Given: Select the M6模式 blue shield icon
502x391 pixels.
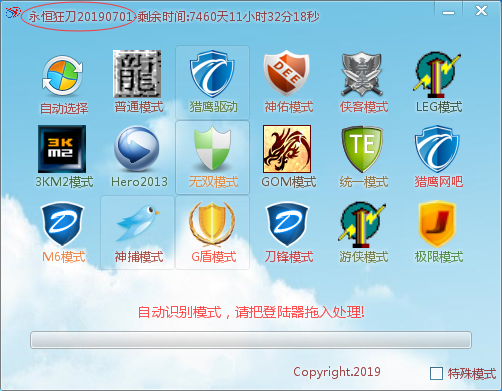Looking at the screenshot, I should [x=62, y=224].
